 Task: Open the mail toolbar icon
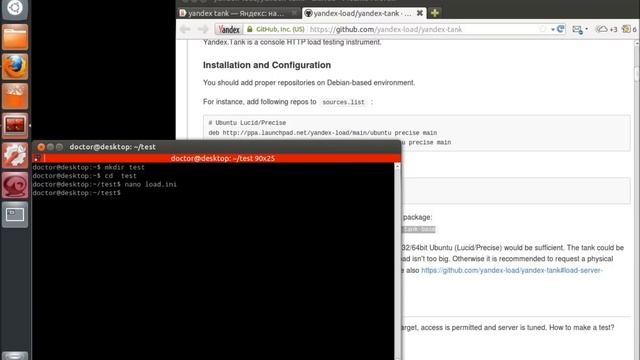tap(577, 29)
